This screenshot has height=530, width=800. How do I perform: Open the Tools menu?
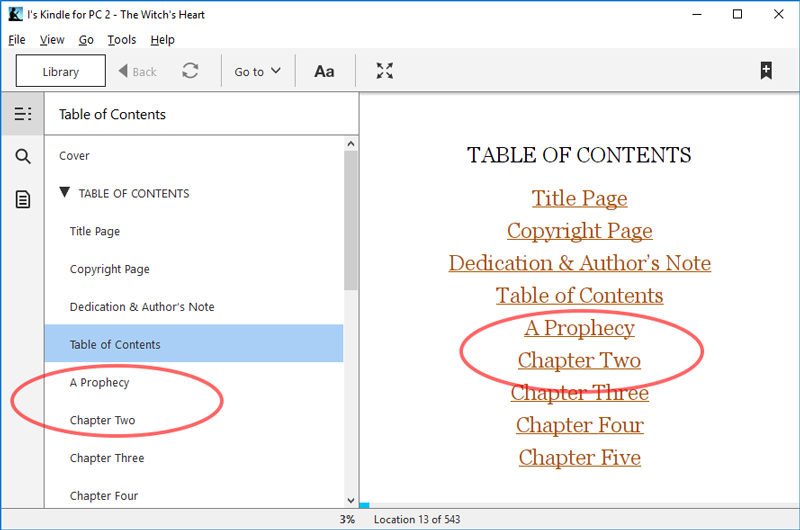tap(122, 40)
